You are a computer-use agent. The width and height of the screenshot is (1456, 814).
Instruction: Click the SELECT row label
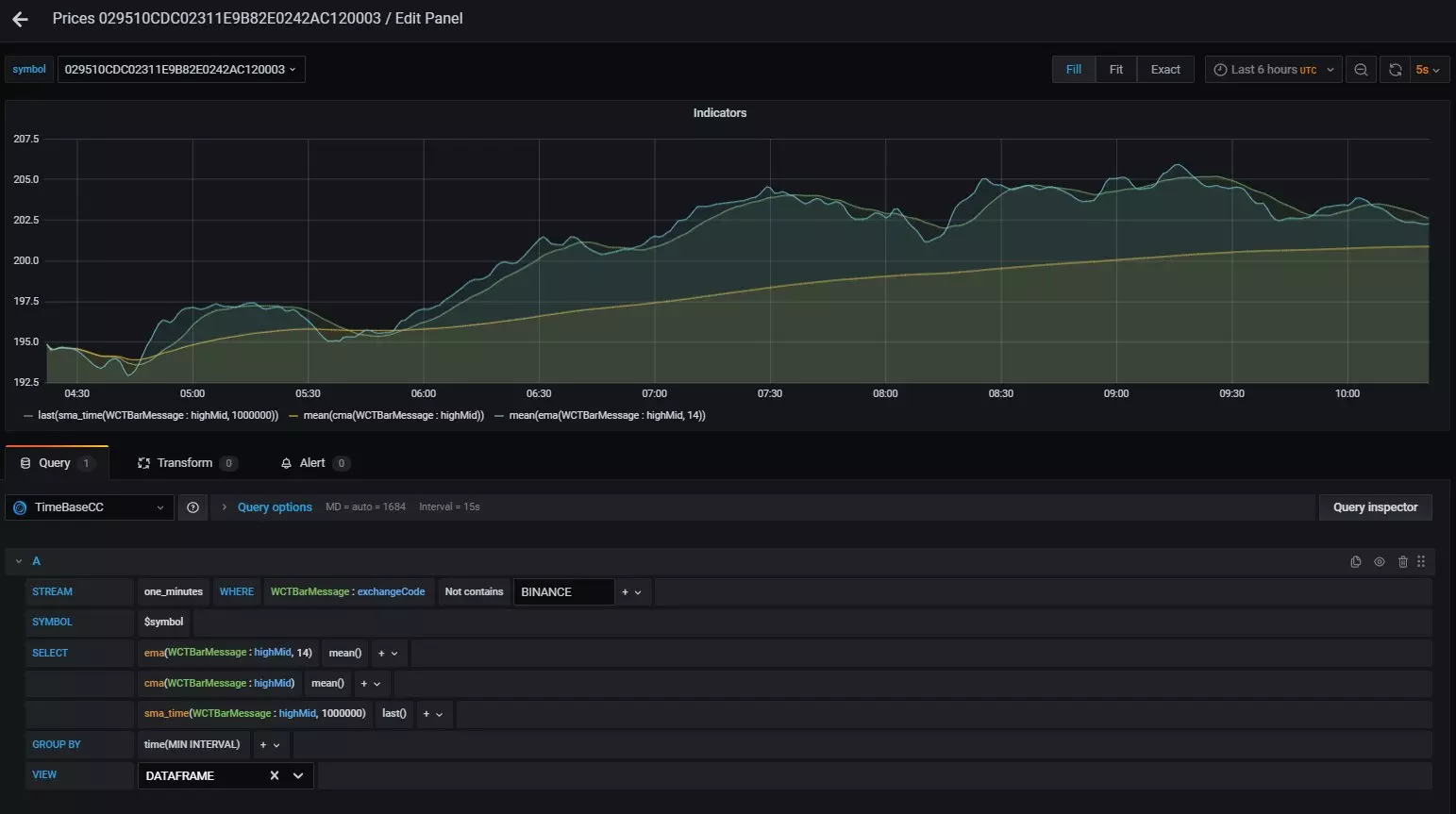50,653
